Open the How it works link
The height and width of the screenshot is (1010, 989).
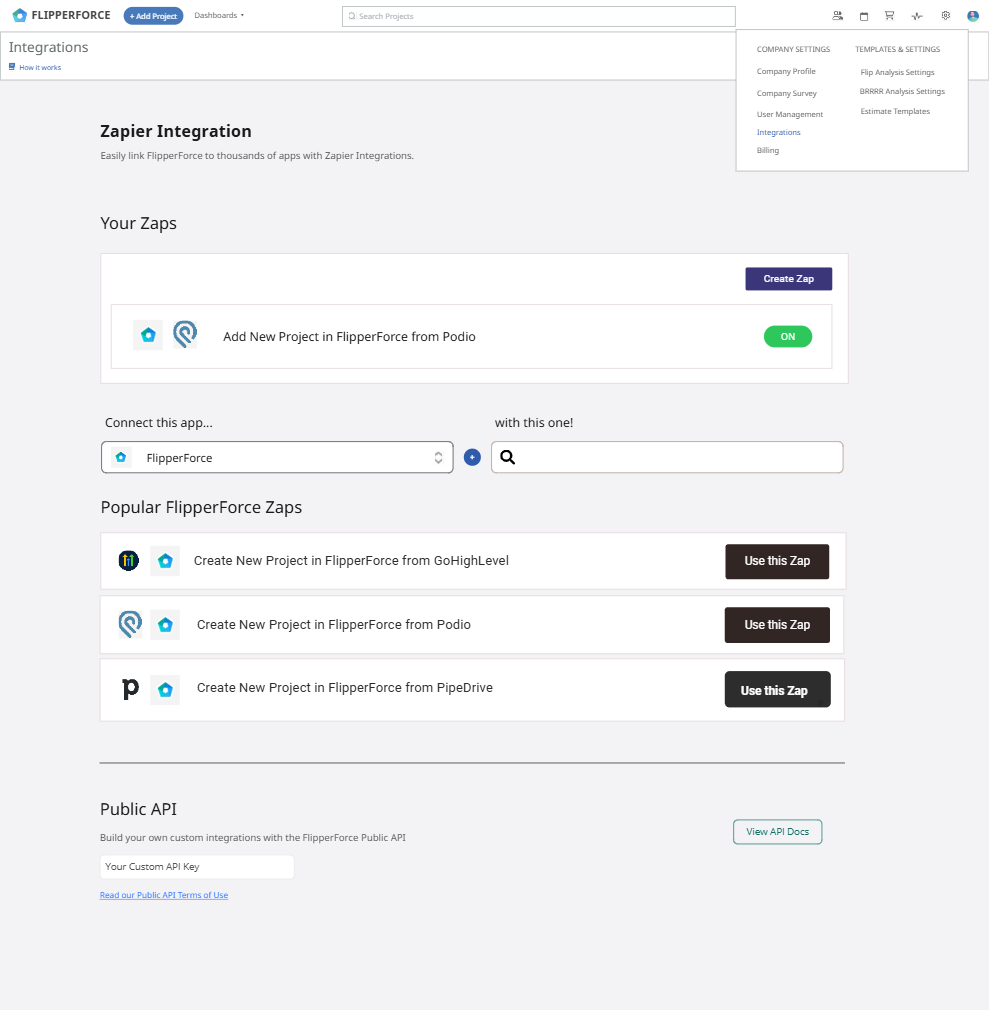40,67
